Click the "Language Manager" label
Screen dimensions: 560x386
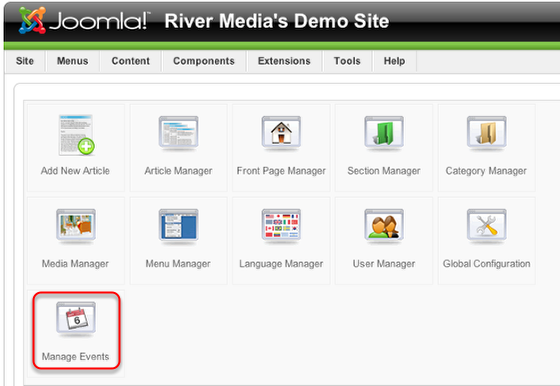(281, 264)
